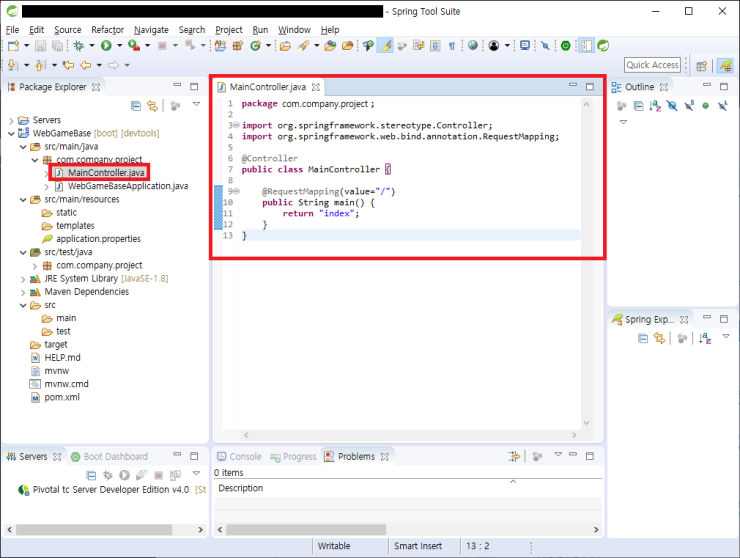Click the Pivotal tc Server icon

point(25,490)
